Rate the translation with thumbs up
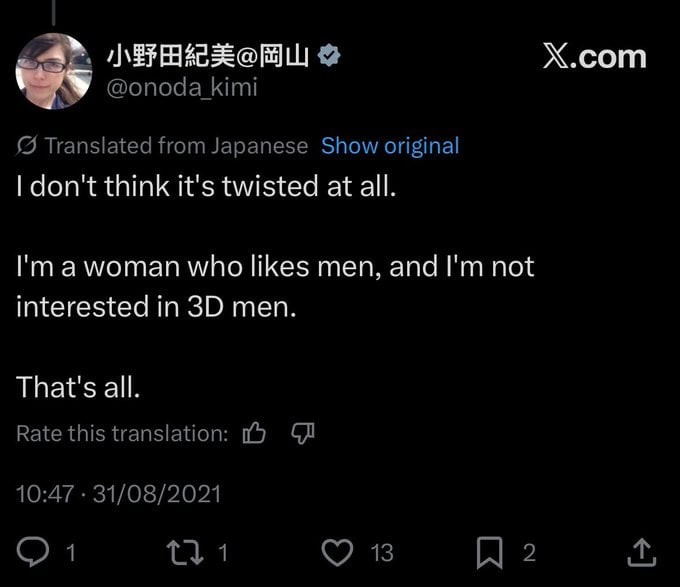 [254, 434]
